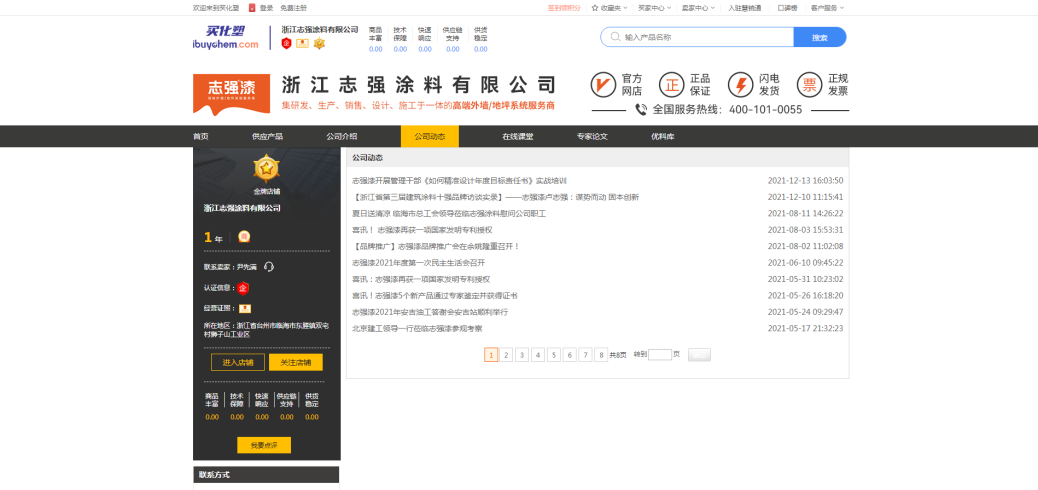Click the 关注店铺 button

tap(296, 362)
